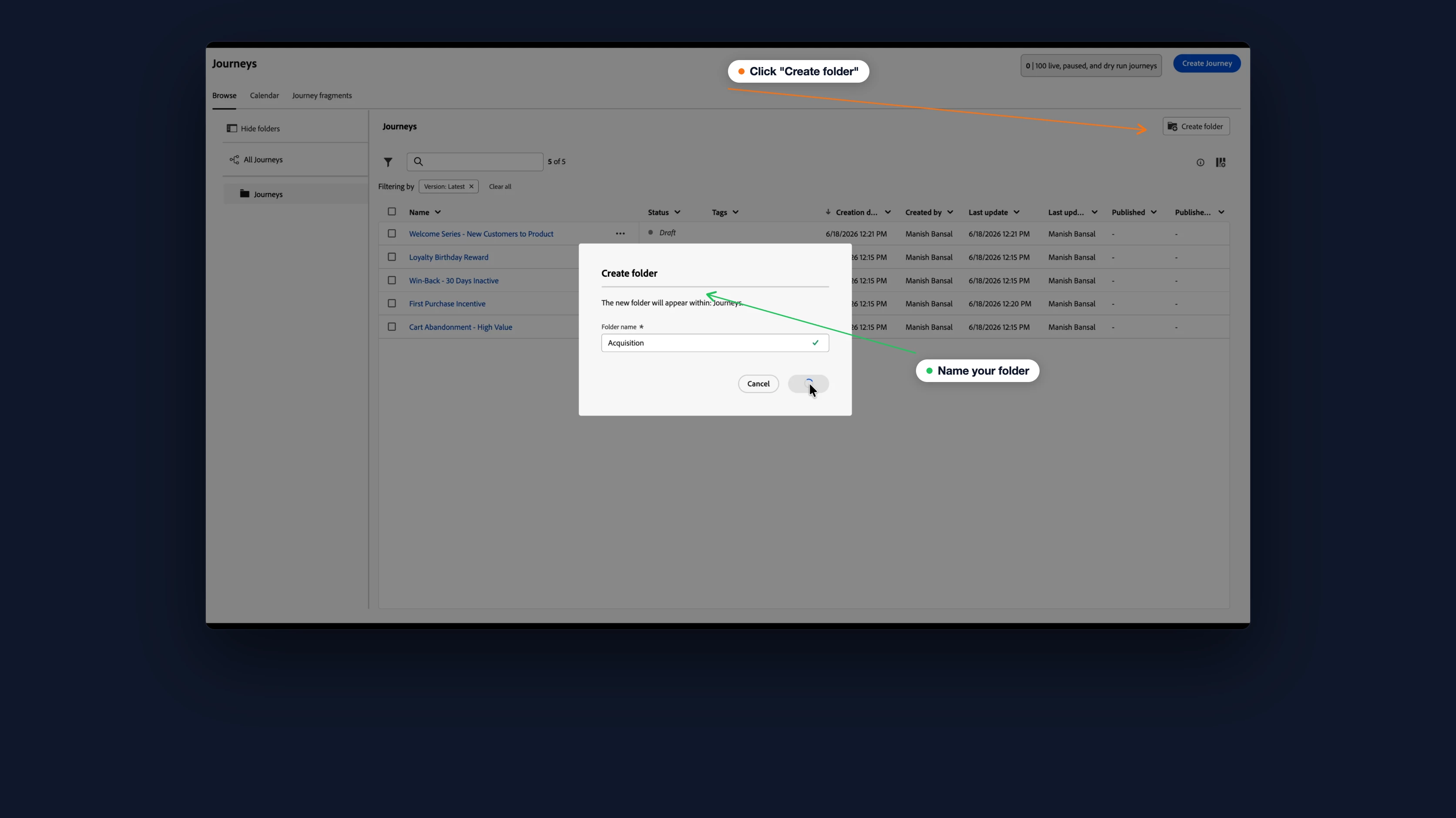The image size is (1456, 818).
Task: Click the 6/18/2026 12:20 PM last update cell
Action: [x=999, y=304]
